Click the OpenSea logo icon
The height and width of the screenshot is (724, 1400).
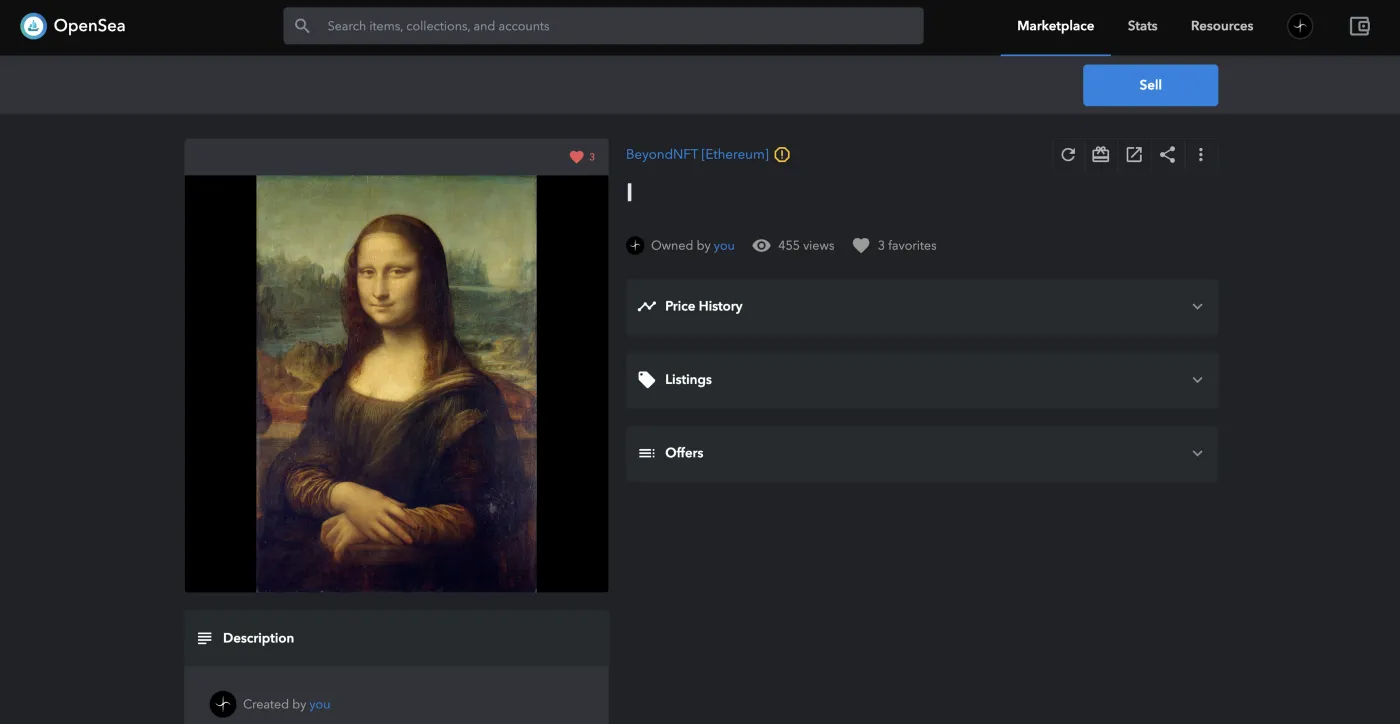click(34, 26)
